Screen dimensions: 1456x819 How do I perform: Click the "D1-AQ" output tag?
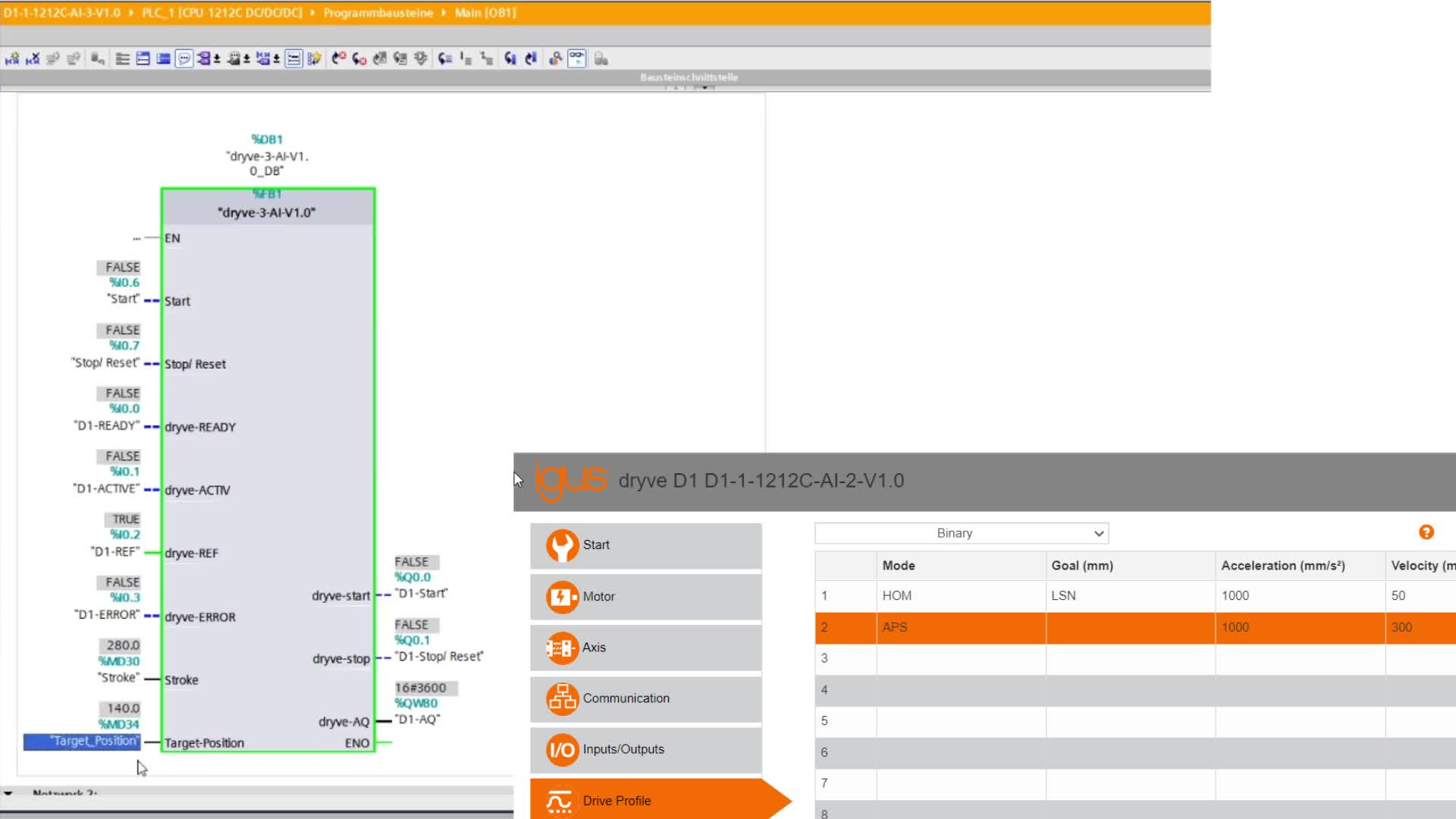pos(417,719)
